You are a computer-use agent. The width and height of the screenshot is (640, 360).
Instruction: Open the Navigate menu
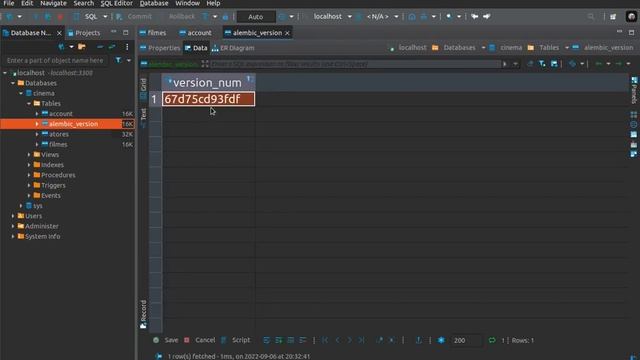pos(53,3)
